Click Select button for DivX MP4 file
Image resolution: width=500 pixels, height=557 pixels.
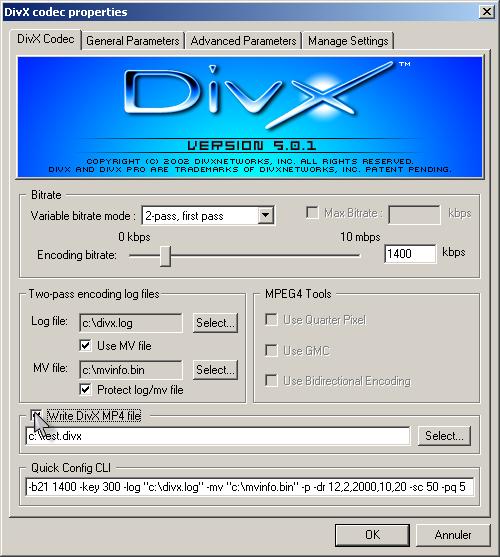point(444,436)
